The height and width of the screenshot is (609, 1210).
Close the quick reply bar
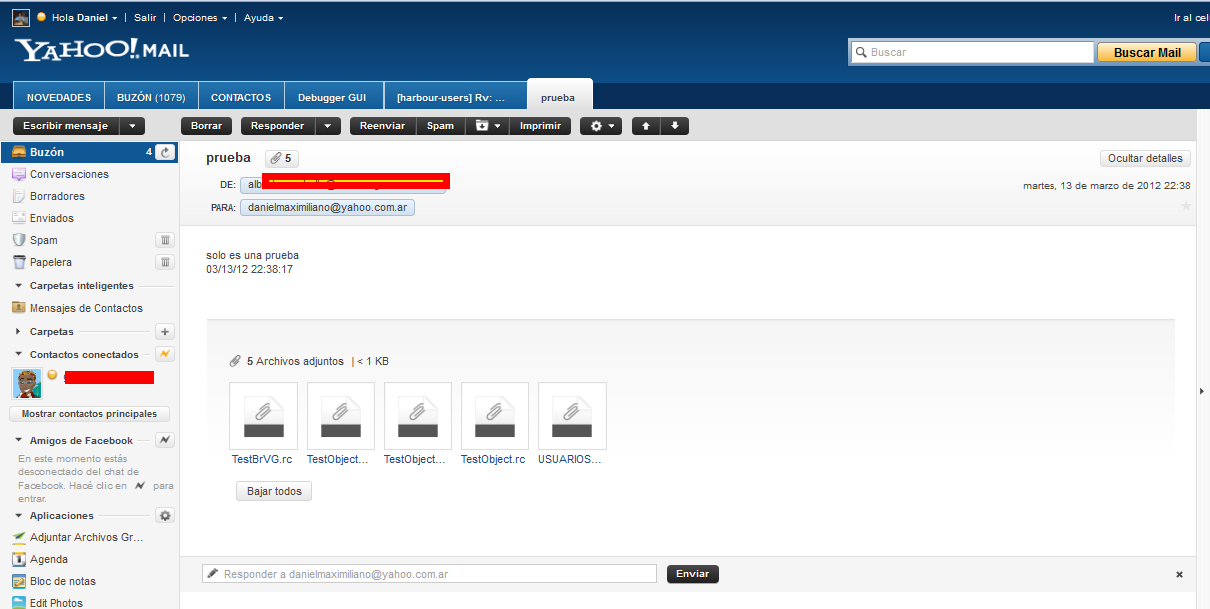pyautogui.click(x=1179, y=574)
